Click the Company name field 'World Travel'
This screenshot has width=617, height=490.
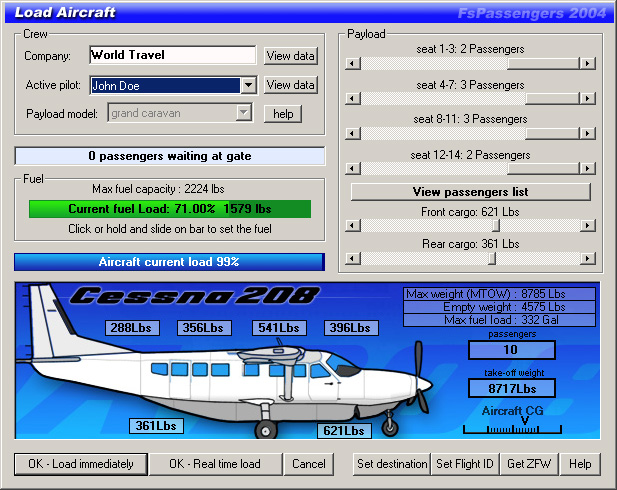(173, 55)
